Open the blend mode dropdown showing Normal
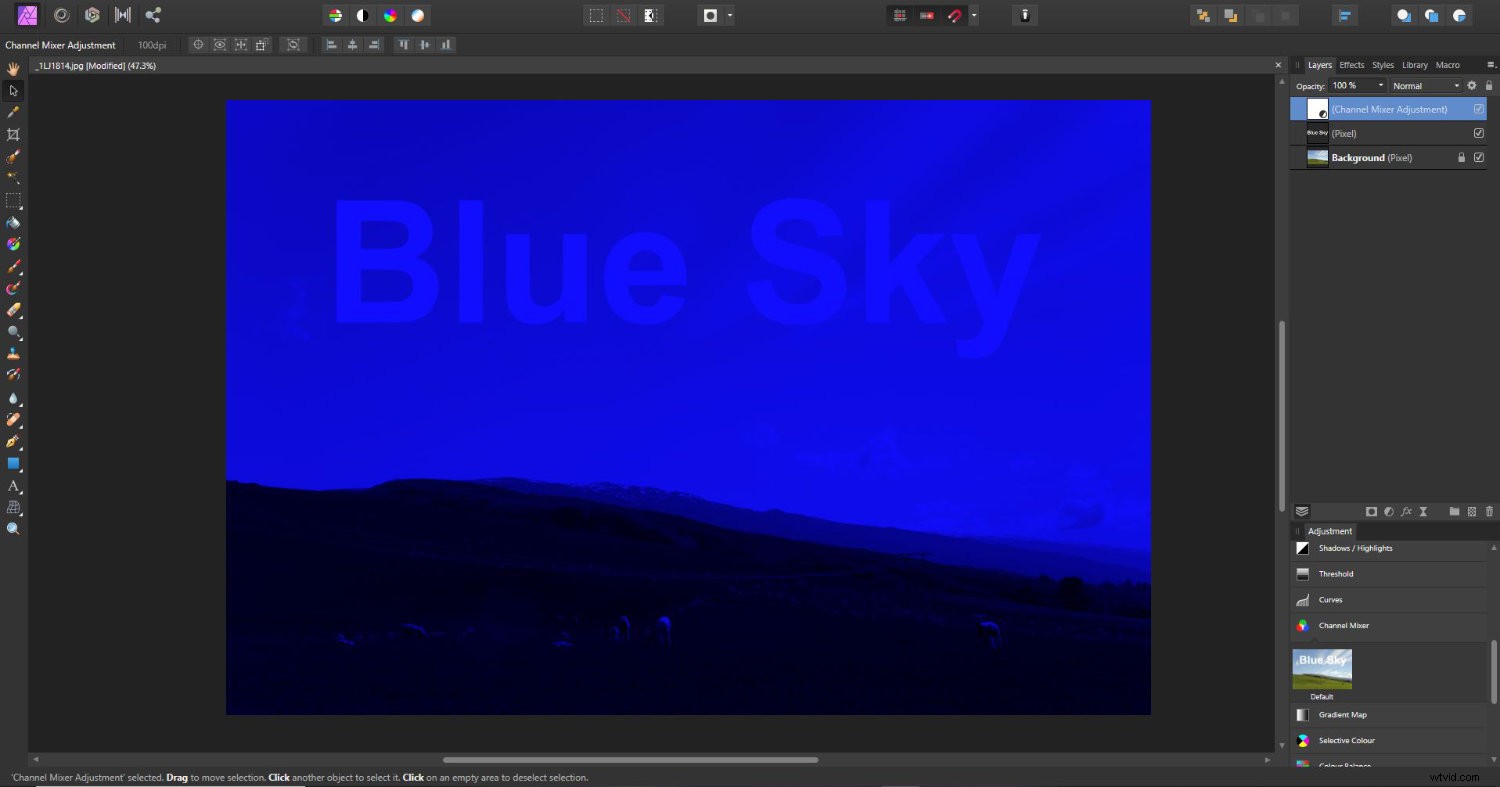This screenshot has height=787, width=1500. tap(1425, 85)
